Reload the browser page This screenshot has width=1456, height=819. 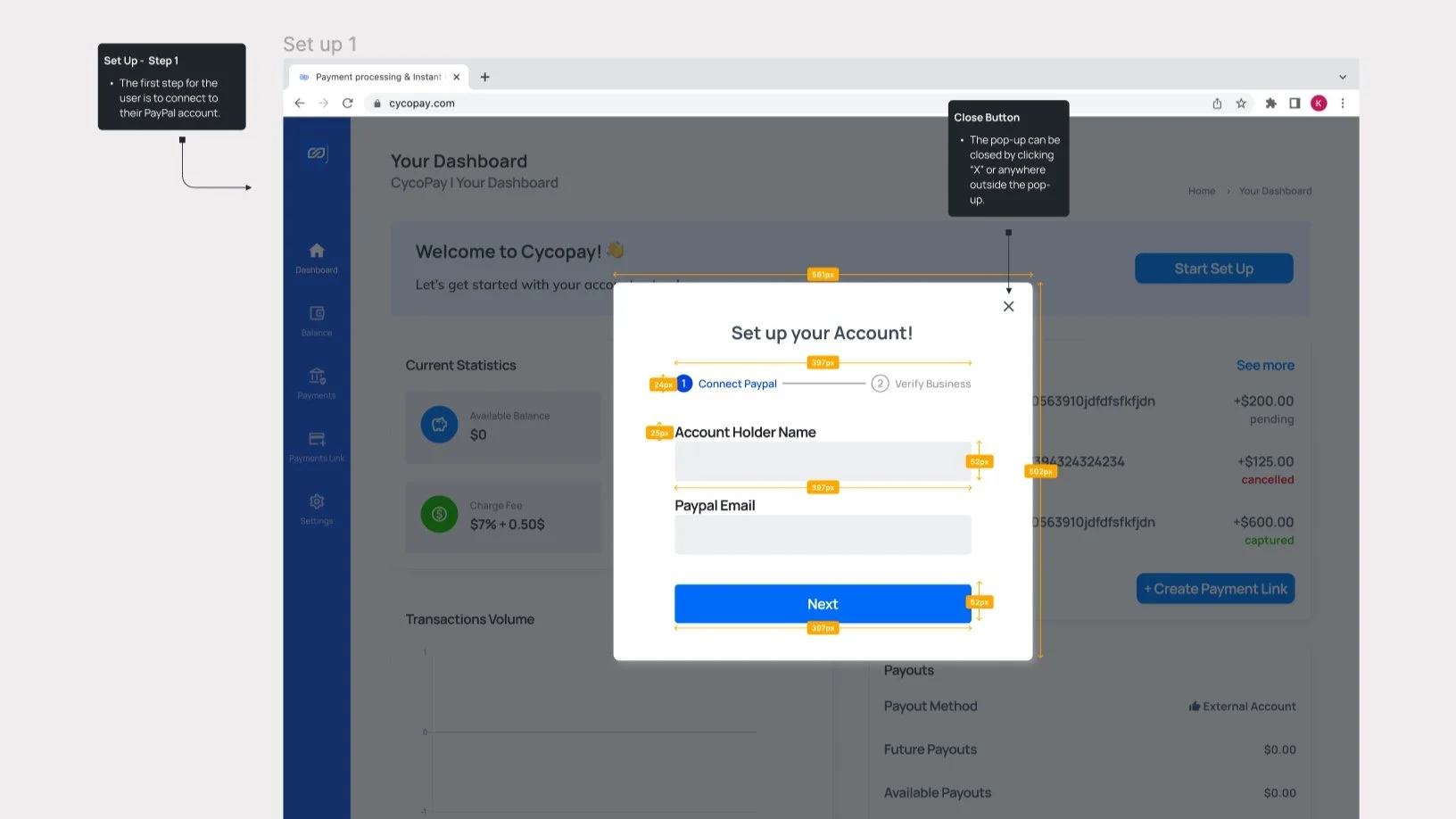coord(348,103)
